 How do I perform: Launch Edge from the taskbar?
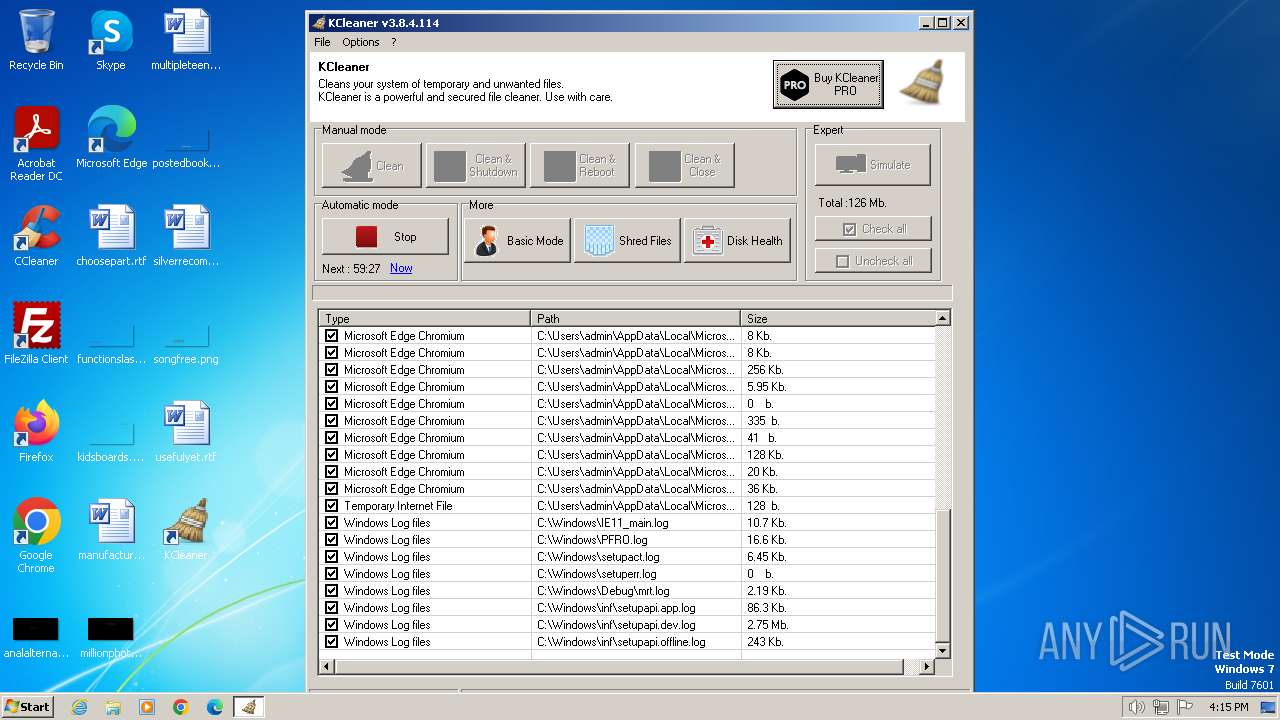click(x=215, y=707)
